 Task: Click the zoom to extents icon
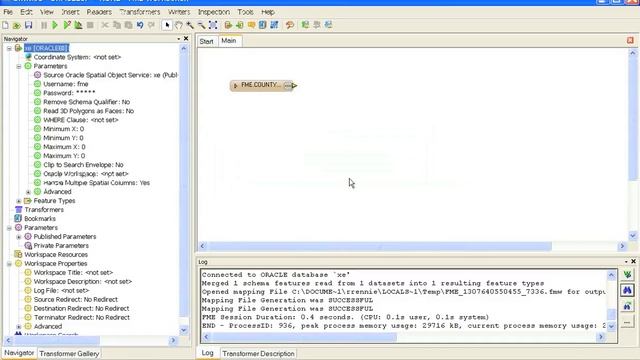(x=213, y=25)
